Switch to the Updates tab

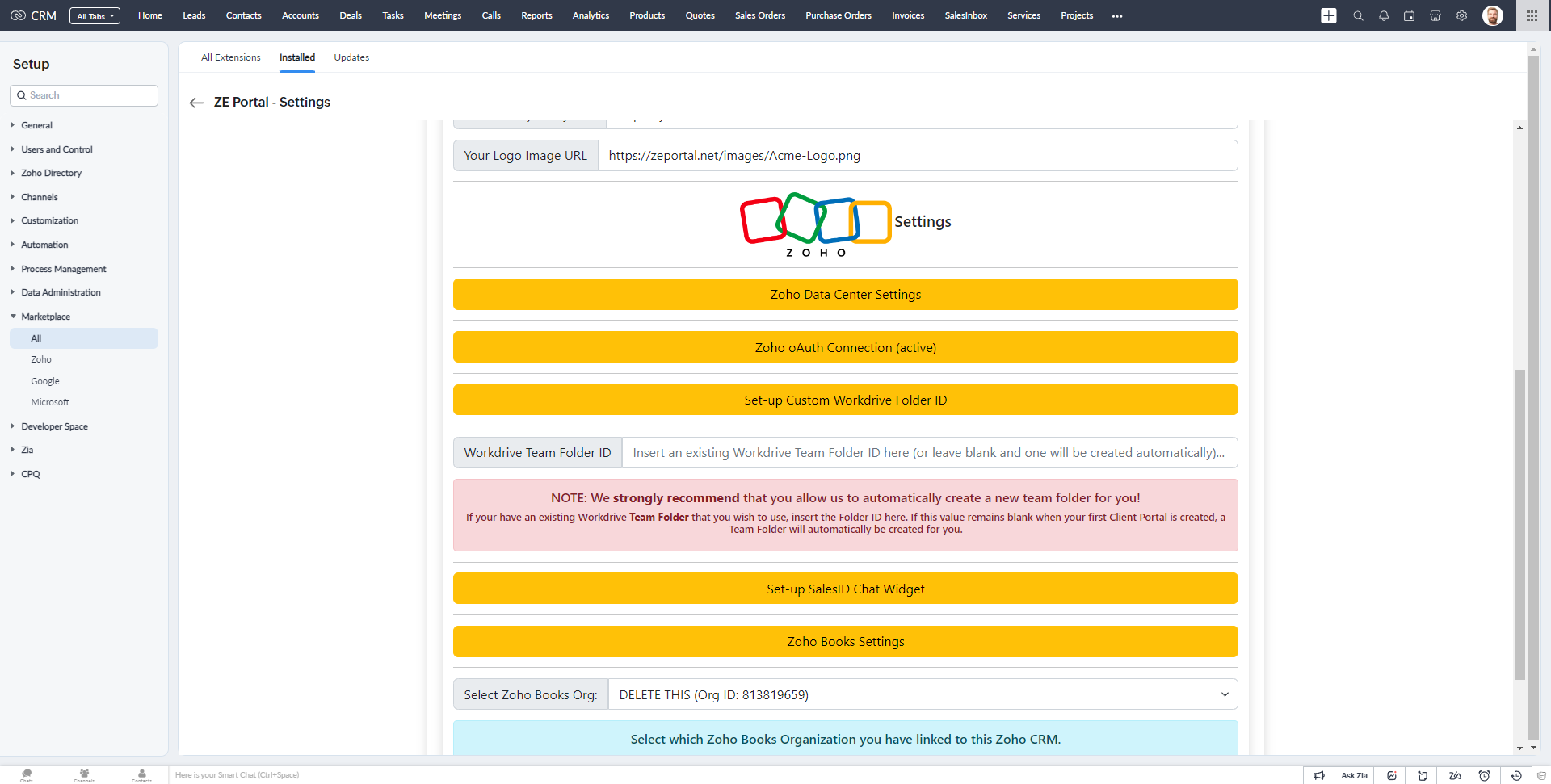pyautogui.click(x=351, y=57)
